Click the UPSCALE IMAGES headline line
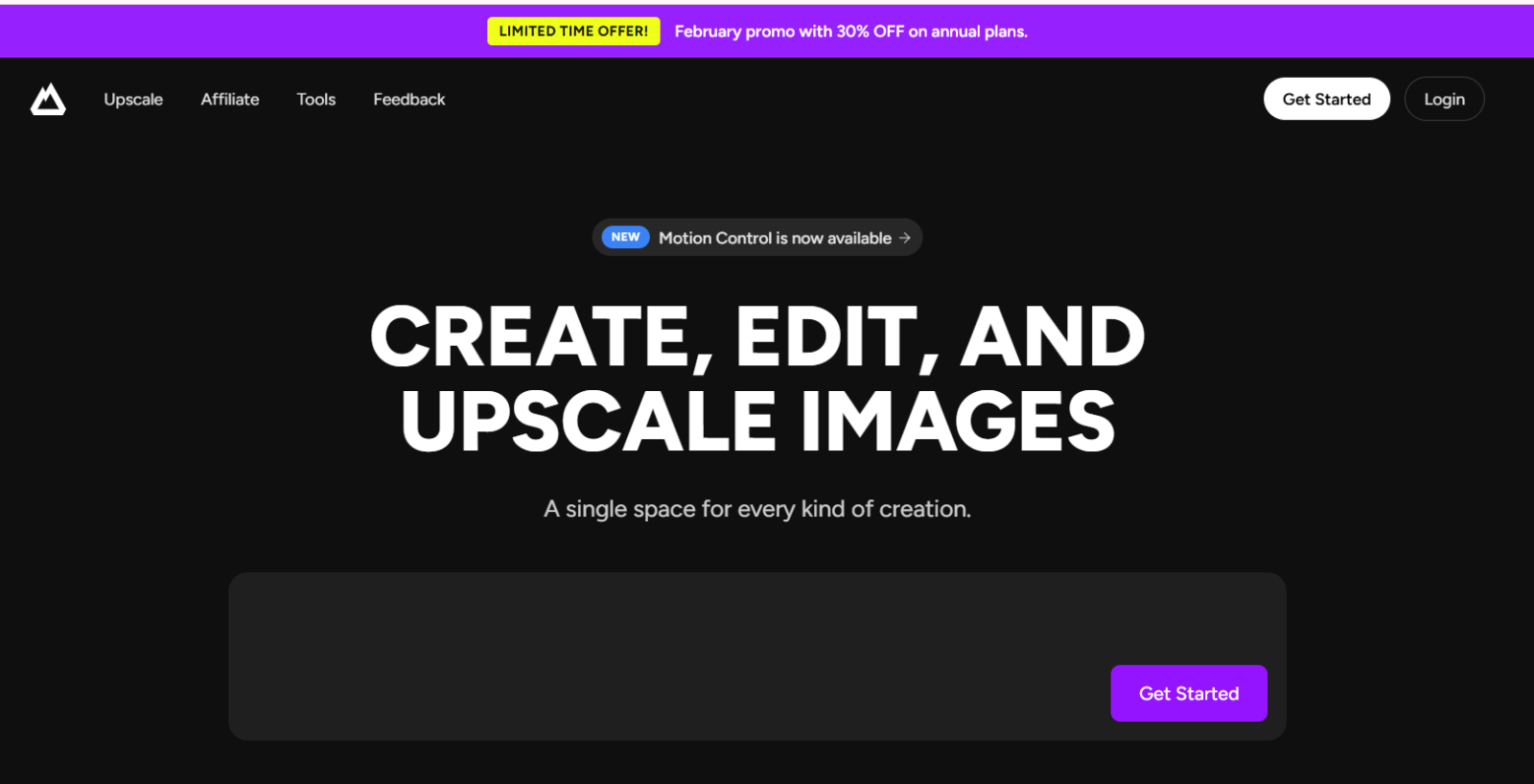This screenshot has width=1534, height=784. [757, 422]
